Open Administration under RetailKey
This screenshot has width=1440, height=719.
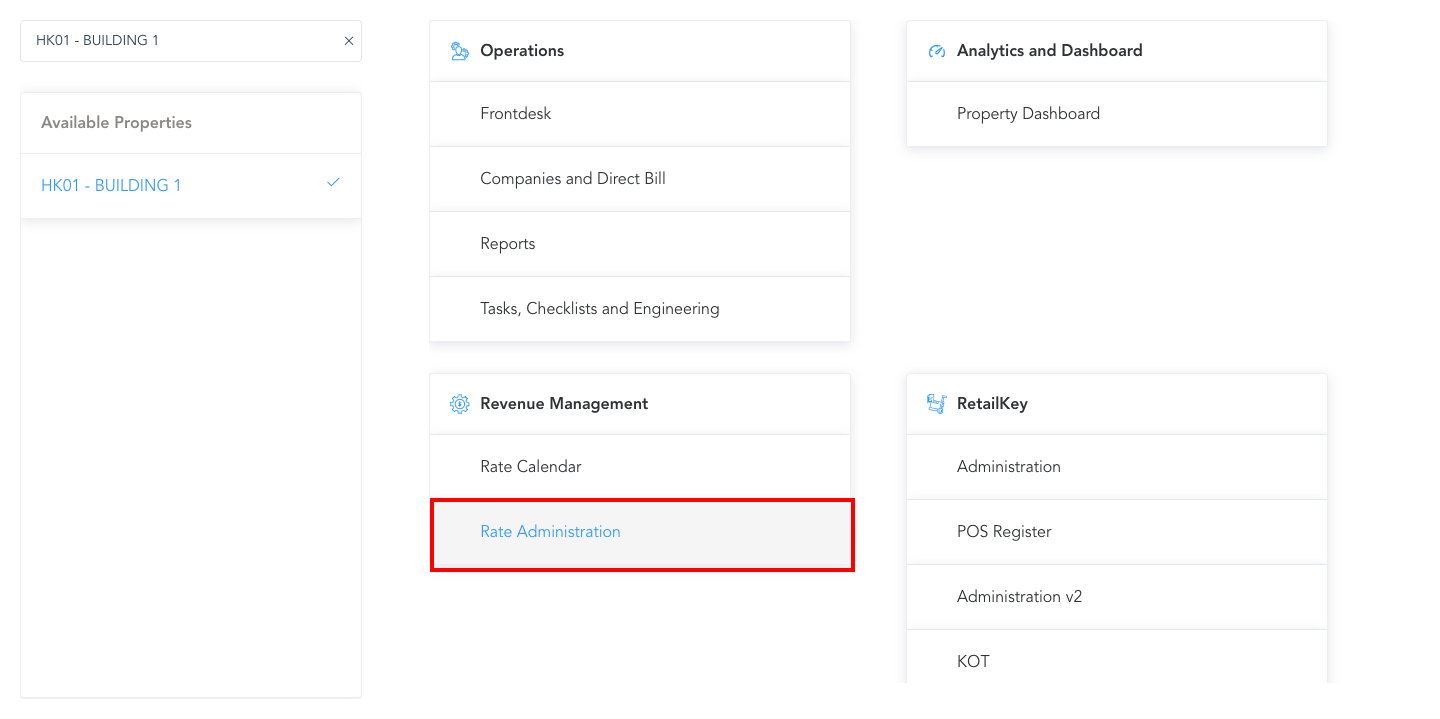[x=1008, y=466]
